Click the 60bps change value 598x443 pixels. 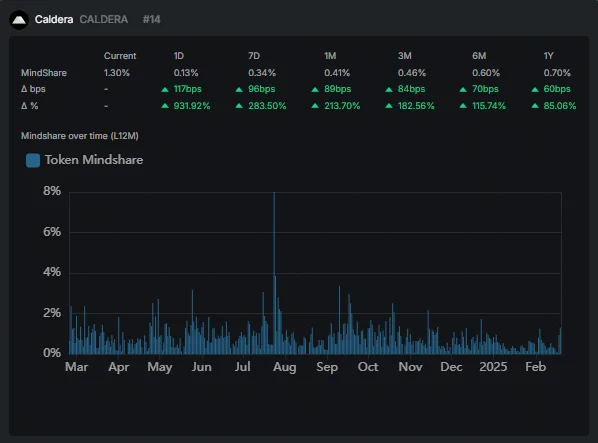click(x=557, y=89)
